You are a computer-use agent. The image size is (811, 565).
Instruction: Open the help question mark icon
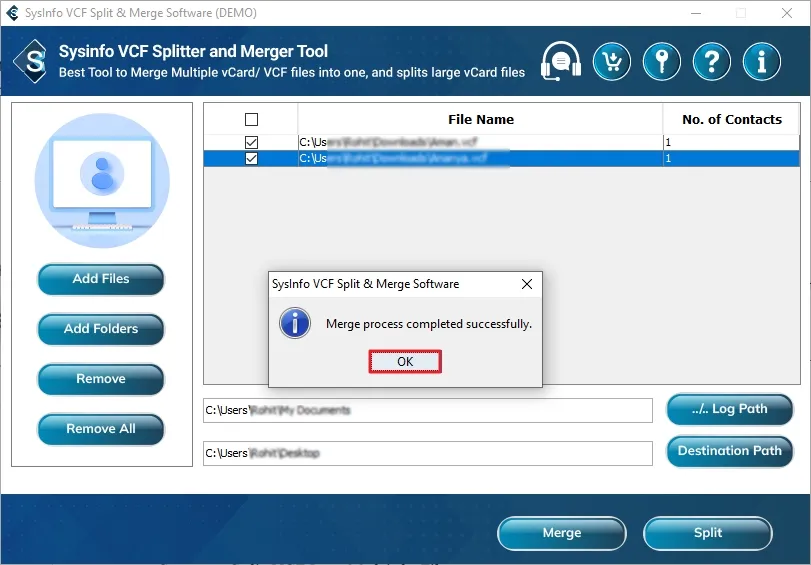pyautogui.click(x=712, y=62)
